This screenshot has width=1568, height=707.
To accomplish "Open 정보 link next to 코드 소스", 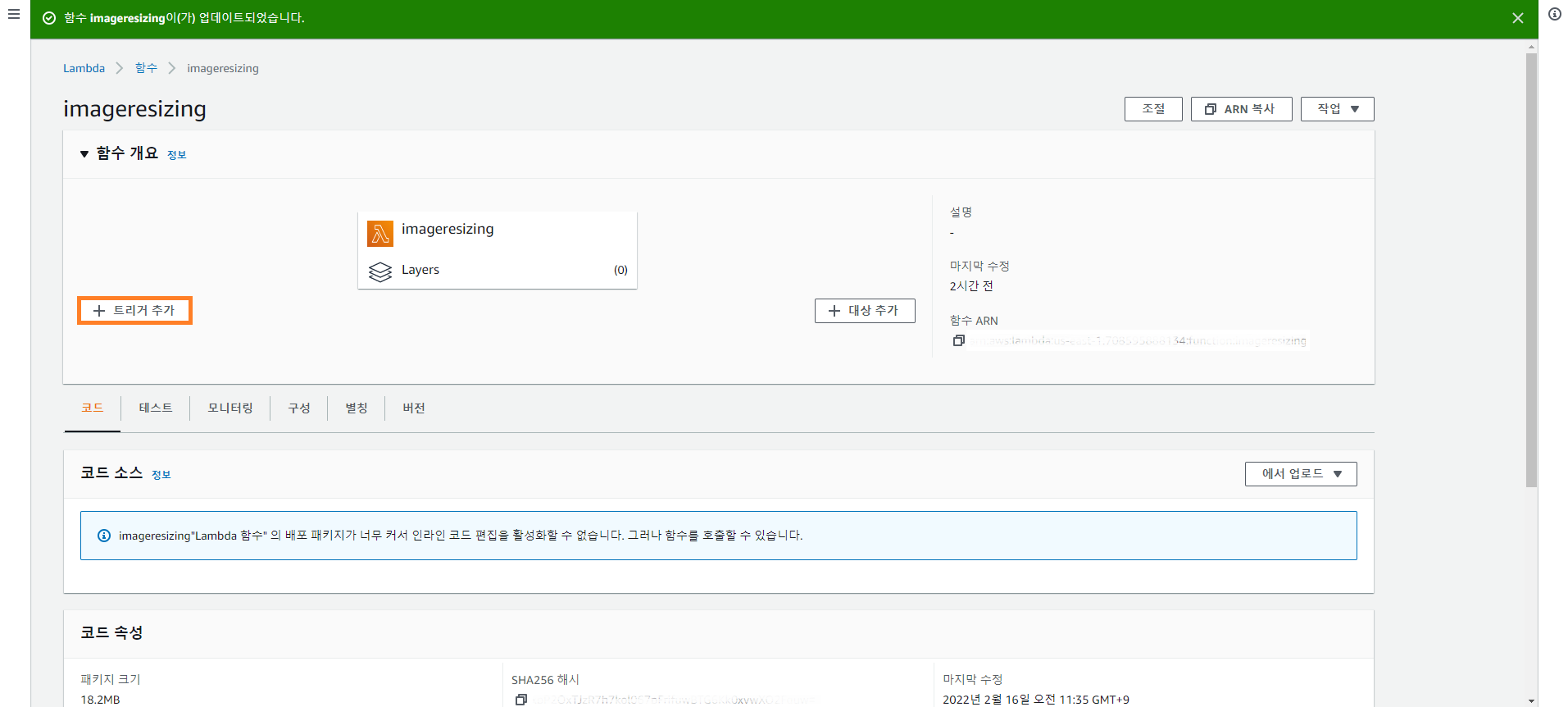I will tap(161, 475).
